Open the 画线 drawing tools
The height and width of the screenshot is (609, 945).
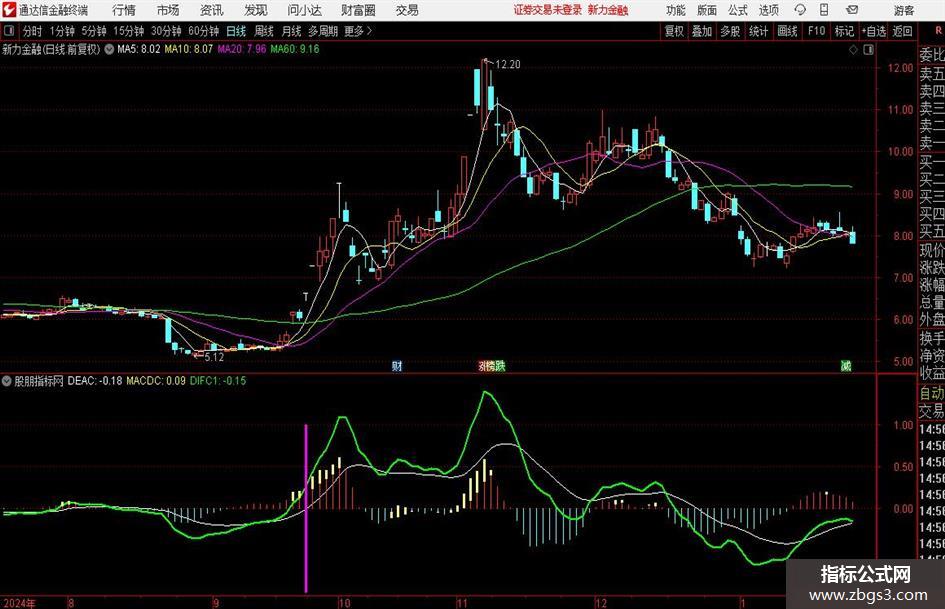[787, 31]
